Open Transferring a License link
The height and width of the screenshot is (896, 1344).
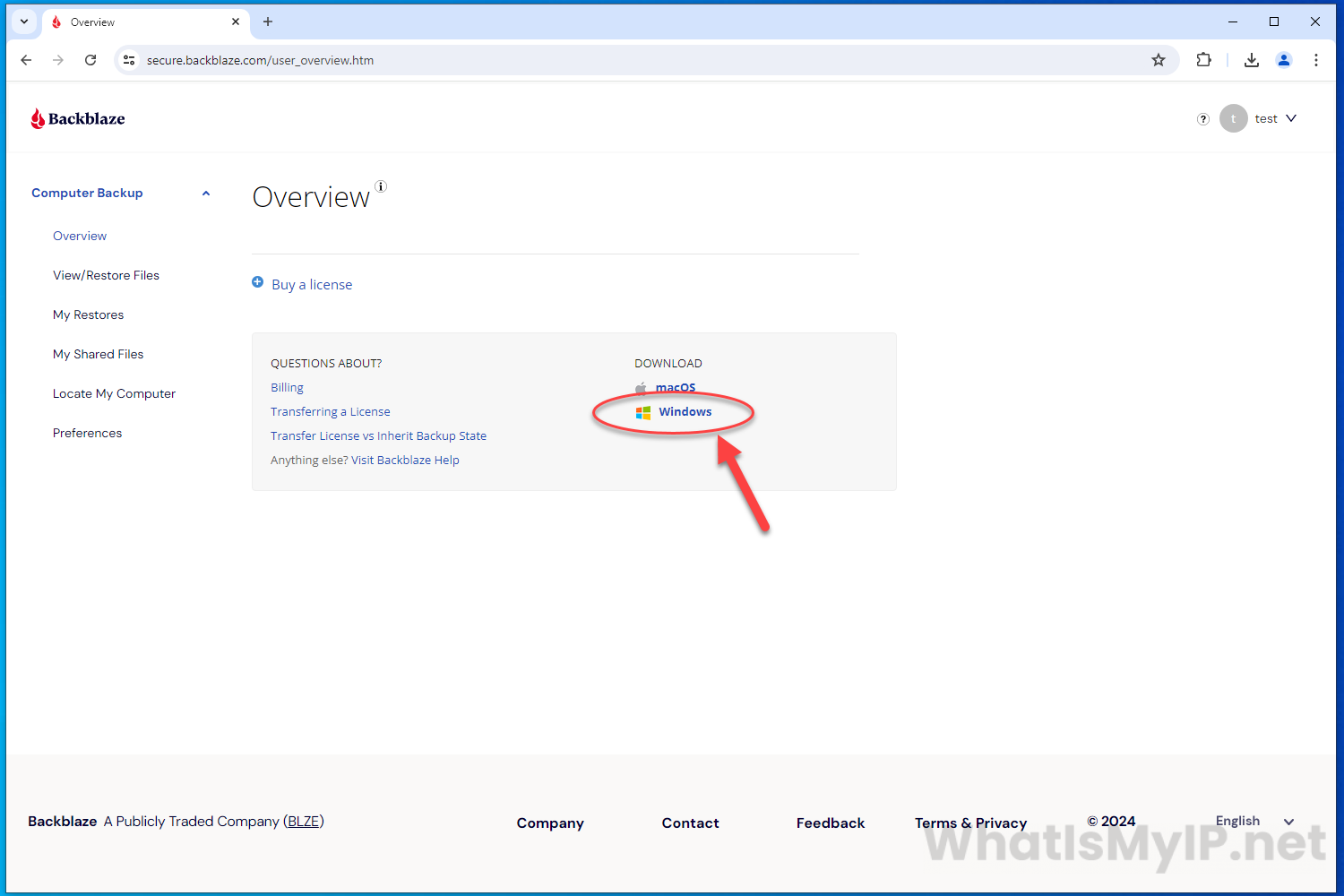point(331,411)
